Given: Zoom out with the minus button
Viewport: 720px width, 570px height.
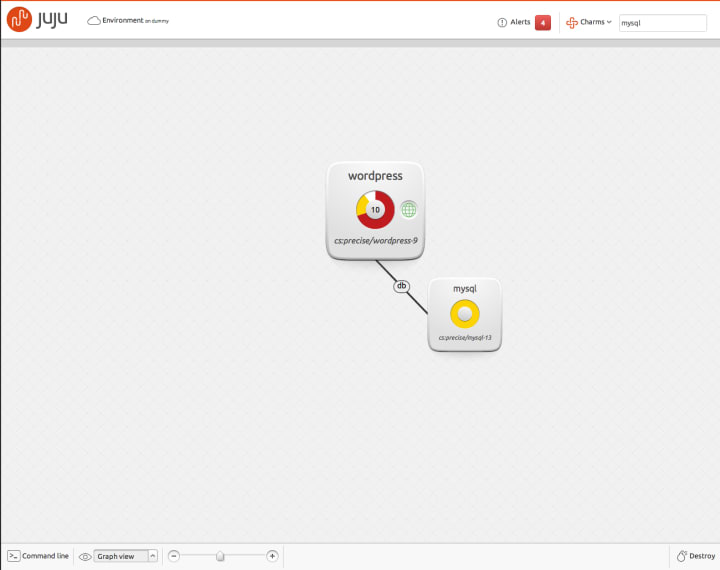Looking at the screenshot, I should [x=174, y=556].
